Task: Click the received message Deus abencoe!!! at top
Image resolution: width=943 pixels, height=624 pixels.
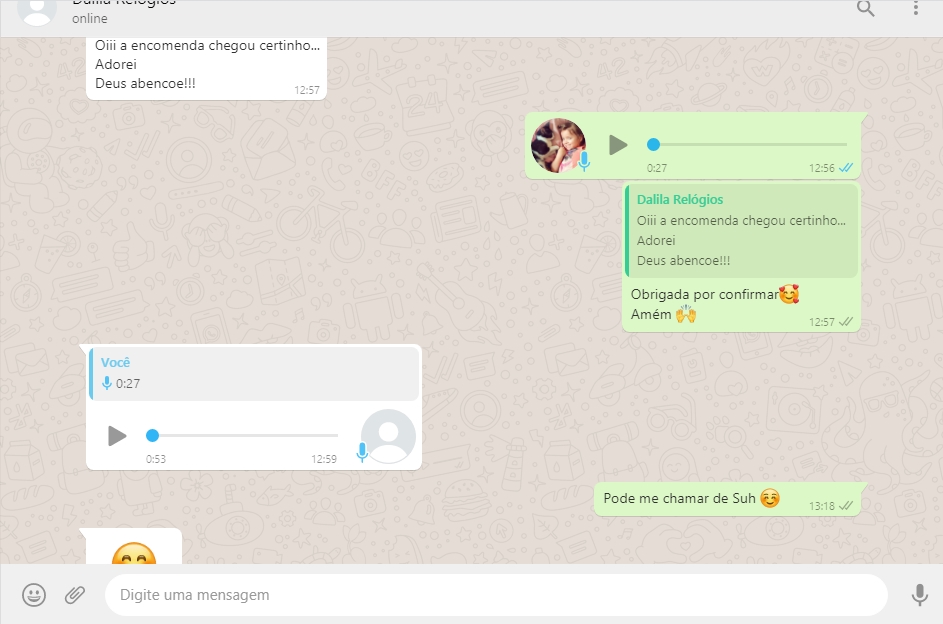Action: (x=145, y=84)
